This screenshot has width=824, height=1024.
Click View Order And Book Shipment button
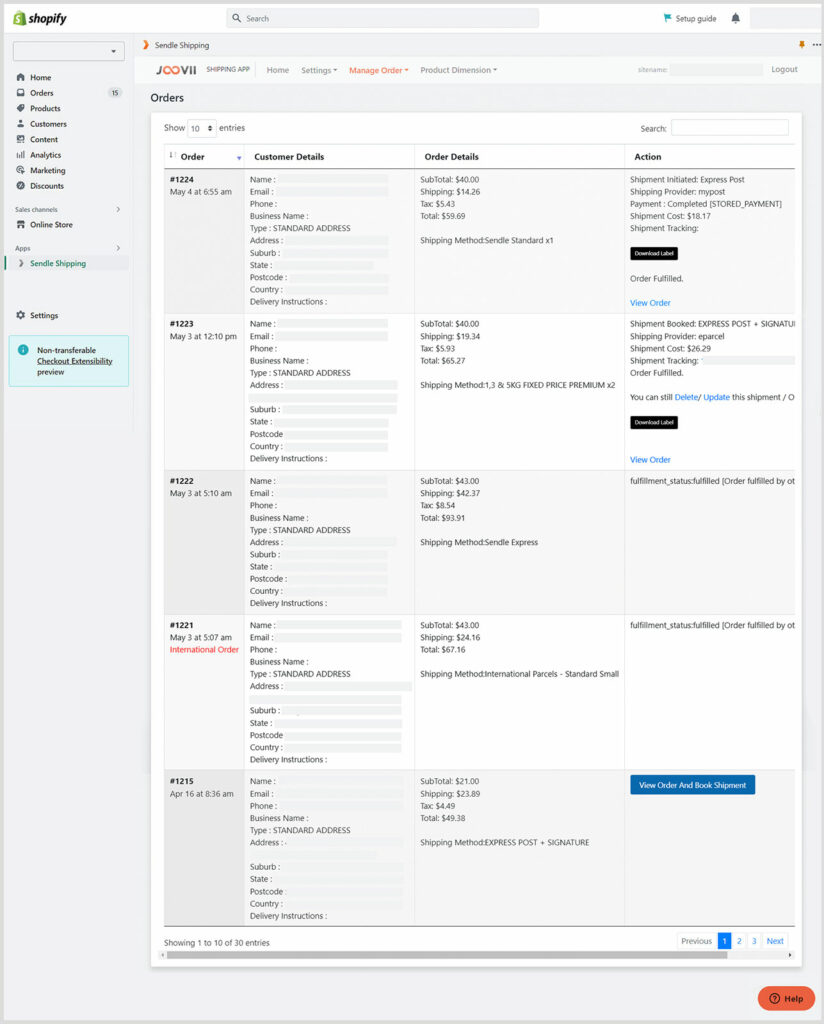tap(693, 785)
